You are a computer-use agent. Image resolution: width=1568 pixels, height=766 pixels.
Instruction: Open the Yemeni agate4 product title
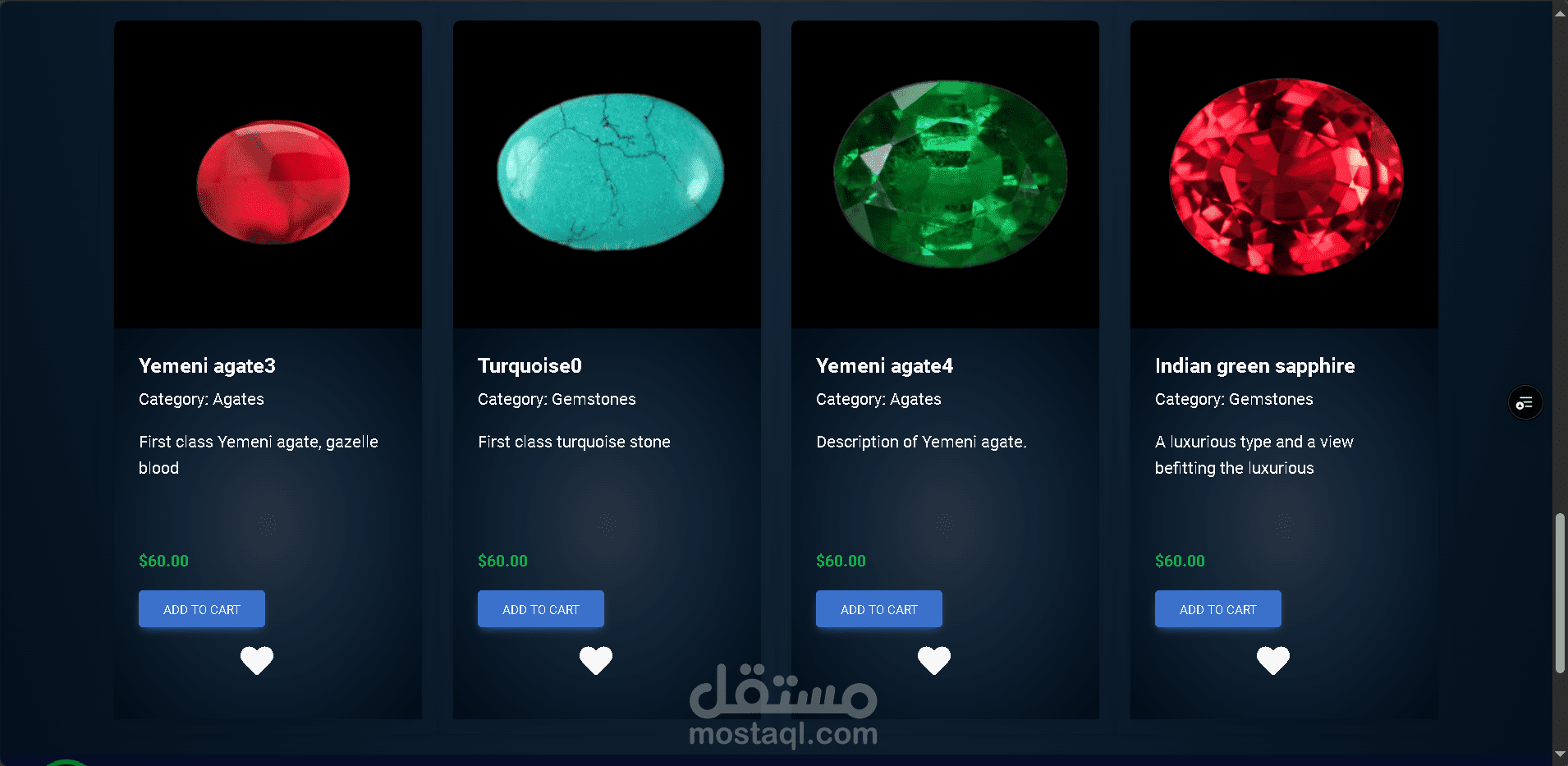click(x=884, y=366)
